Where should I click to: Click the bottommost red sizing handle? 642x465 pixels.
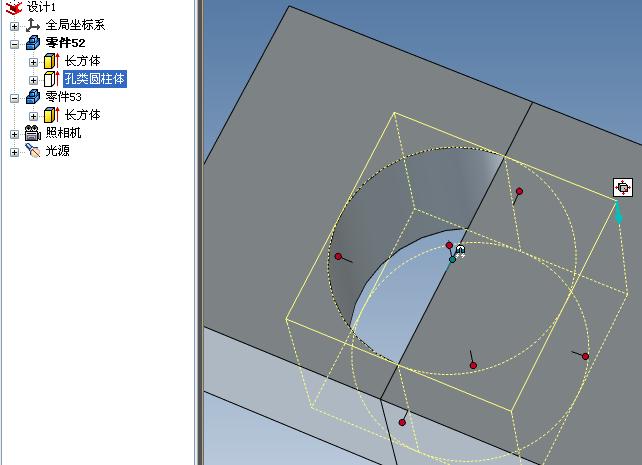point(402,422)
